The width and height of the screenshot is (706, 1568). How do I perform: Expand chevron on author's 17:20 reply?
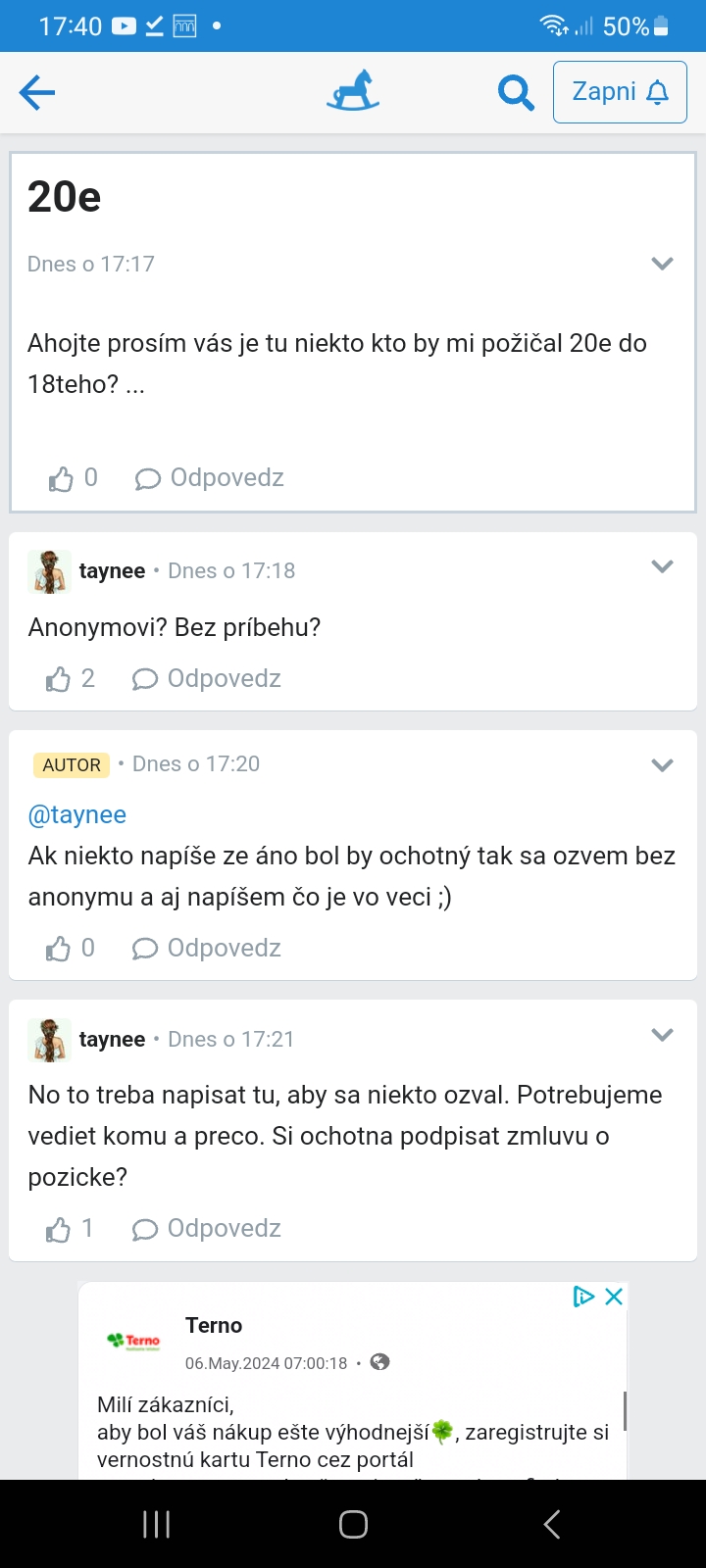[663, 765]
